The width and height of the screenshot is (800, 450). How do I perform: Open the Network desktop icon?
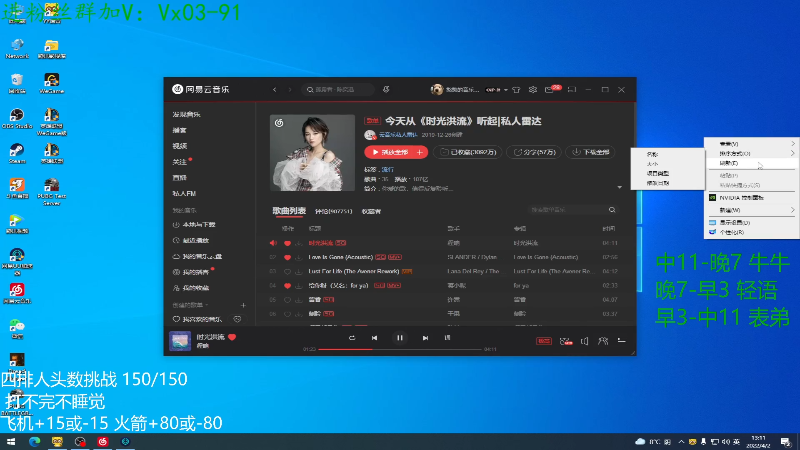pos(17,49)
